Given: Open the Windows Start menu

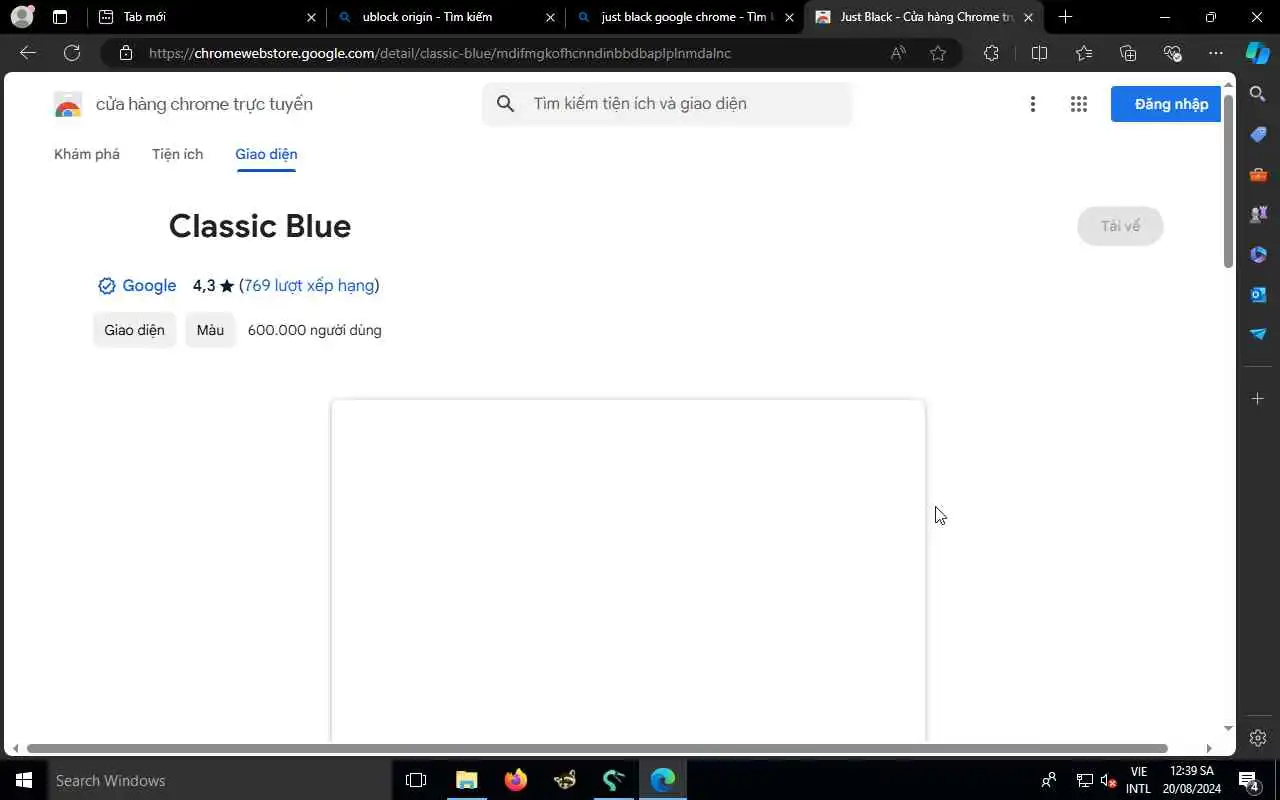Looking at the screenshot, I should tap(23, 780).
